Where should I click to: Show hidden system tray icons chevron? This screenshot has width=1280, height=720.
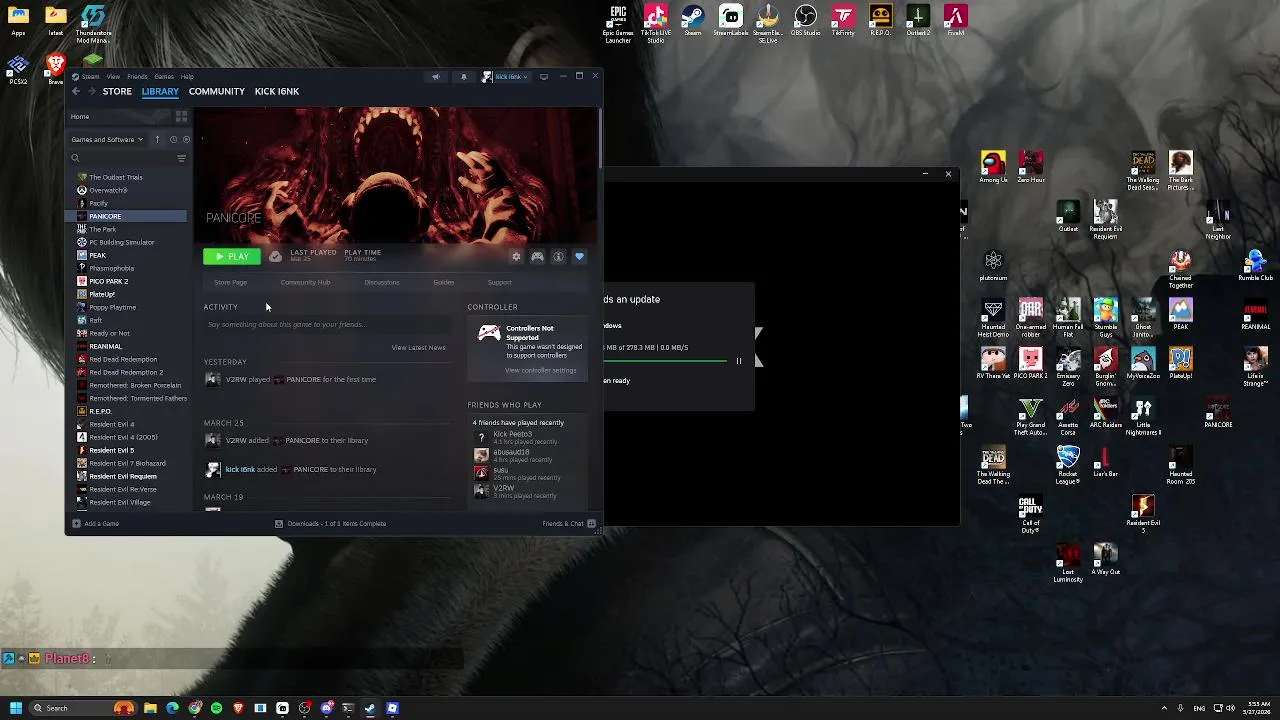[1164, 708]
